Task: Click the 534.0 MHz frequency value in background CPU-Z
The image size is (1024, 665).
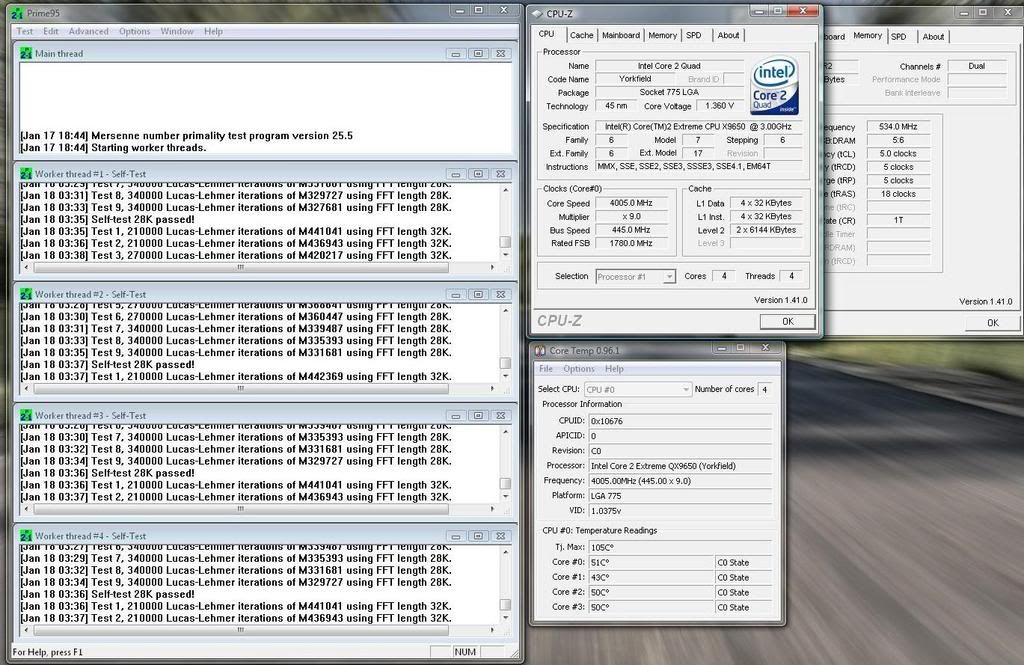Action: (x=899, y=127)
